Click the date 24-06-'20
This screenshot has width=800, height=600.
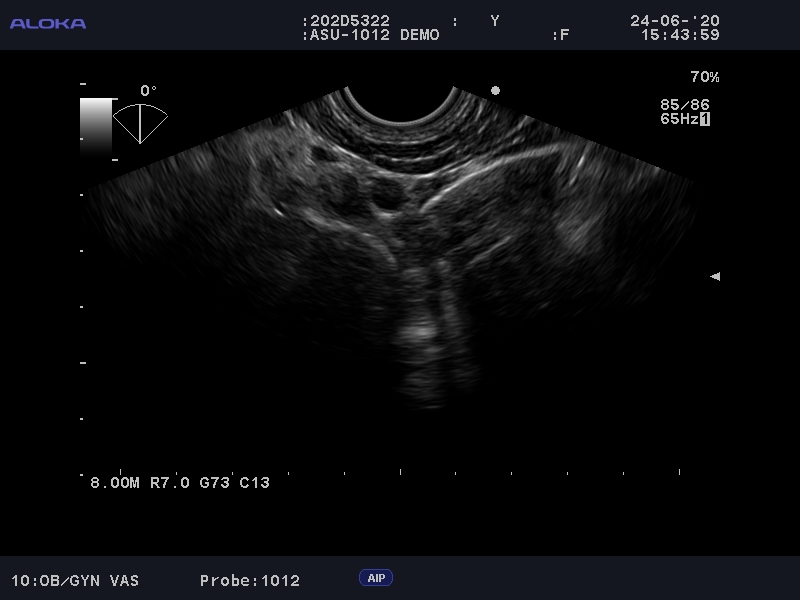click(674, 21)
